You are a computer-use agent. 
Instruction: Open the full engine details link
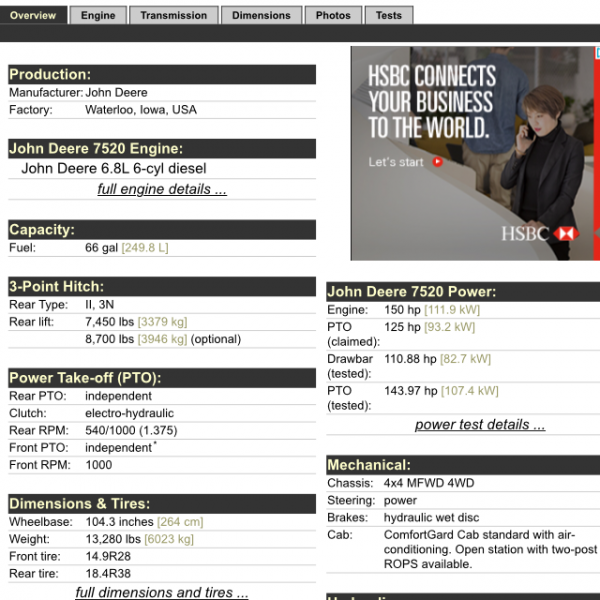pos(162,189)
